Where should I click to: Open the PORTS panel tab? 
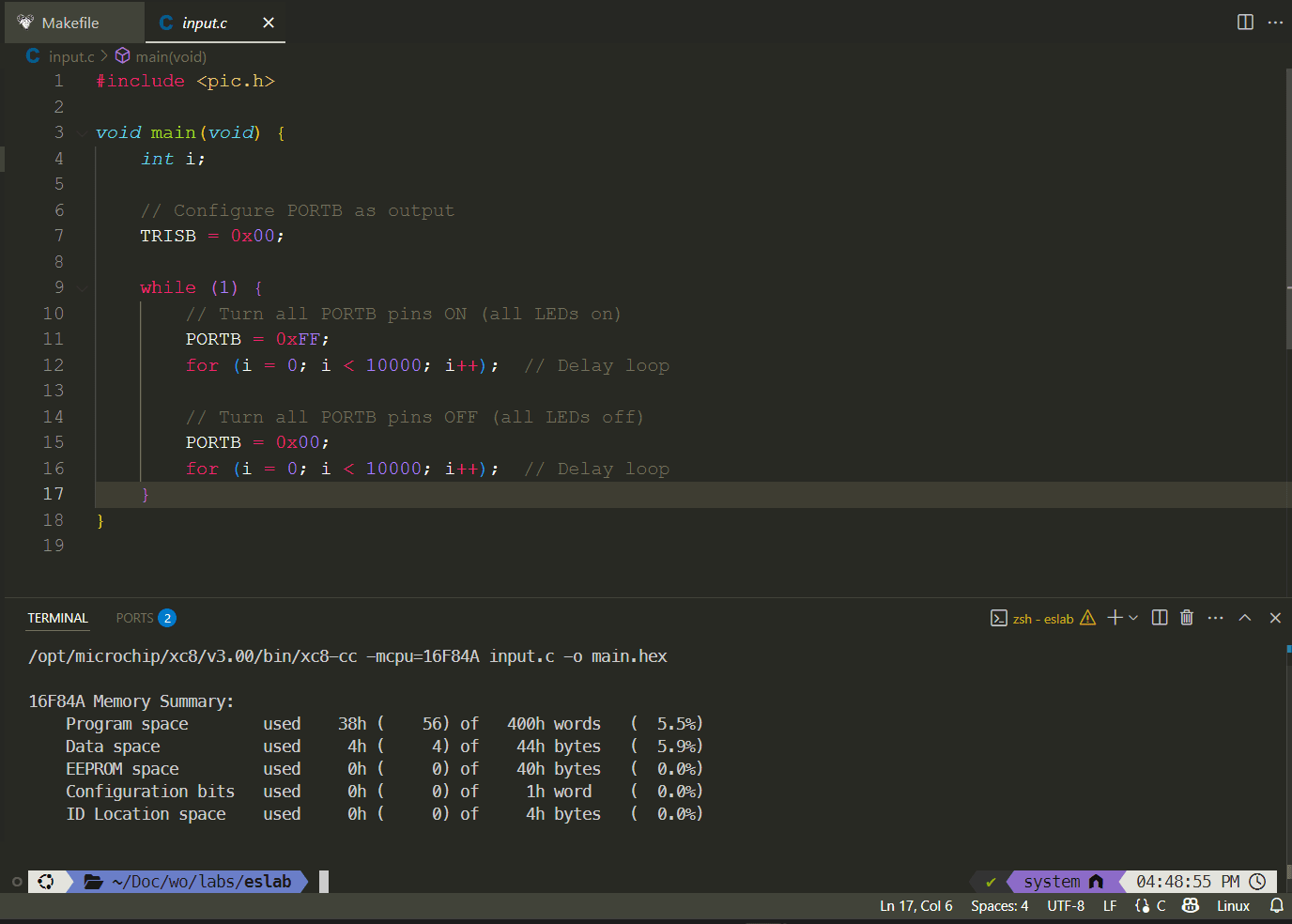134,618
